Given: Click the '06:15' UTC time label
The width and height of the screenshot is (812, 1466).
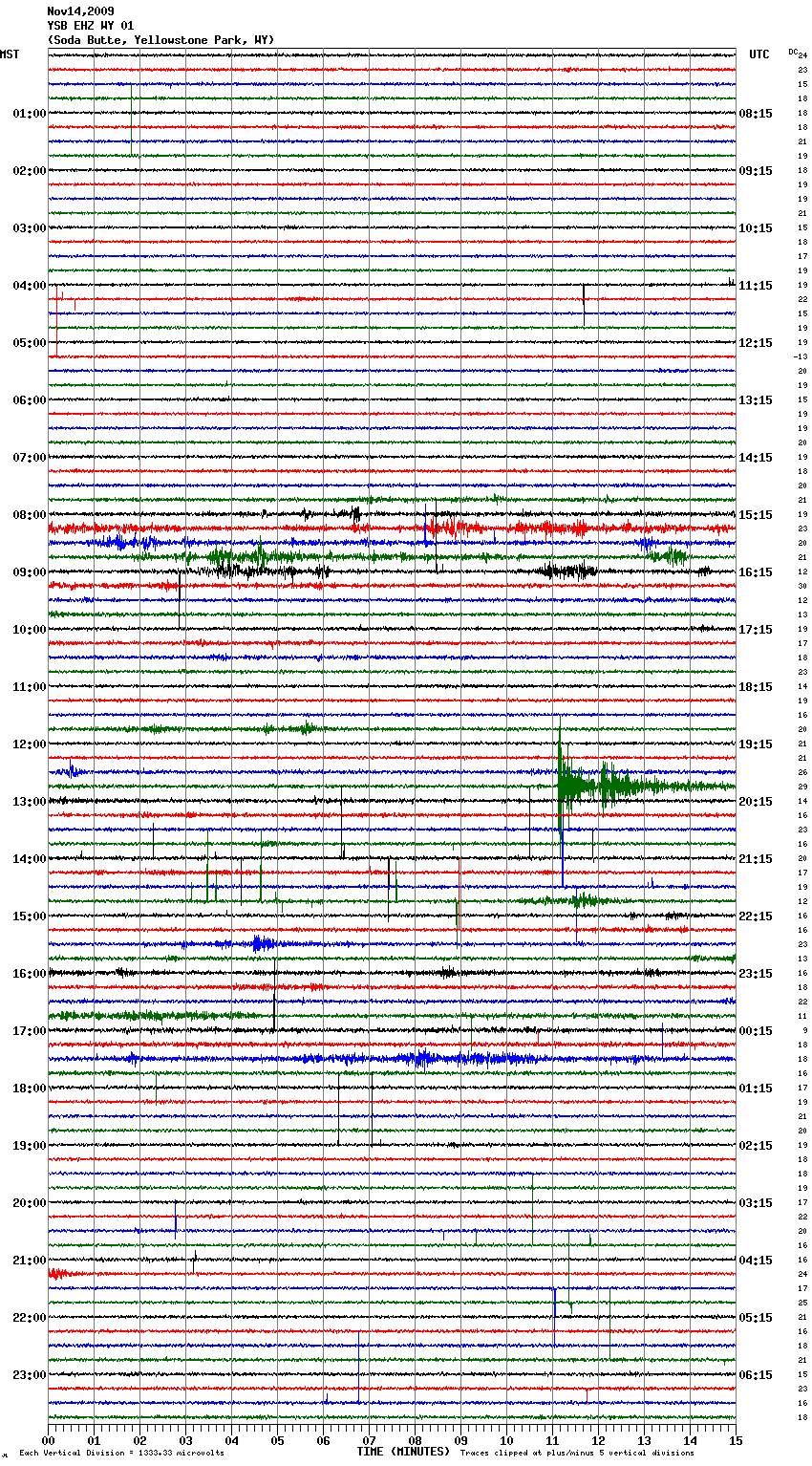Looking at the screenshot, I should coord(756,1375).
